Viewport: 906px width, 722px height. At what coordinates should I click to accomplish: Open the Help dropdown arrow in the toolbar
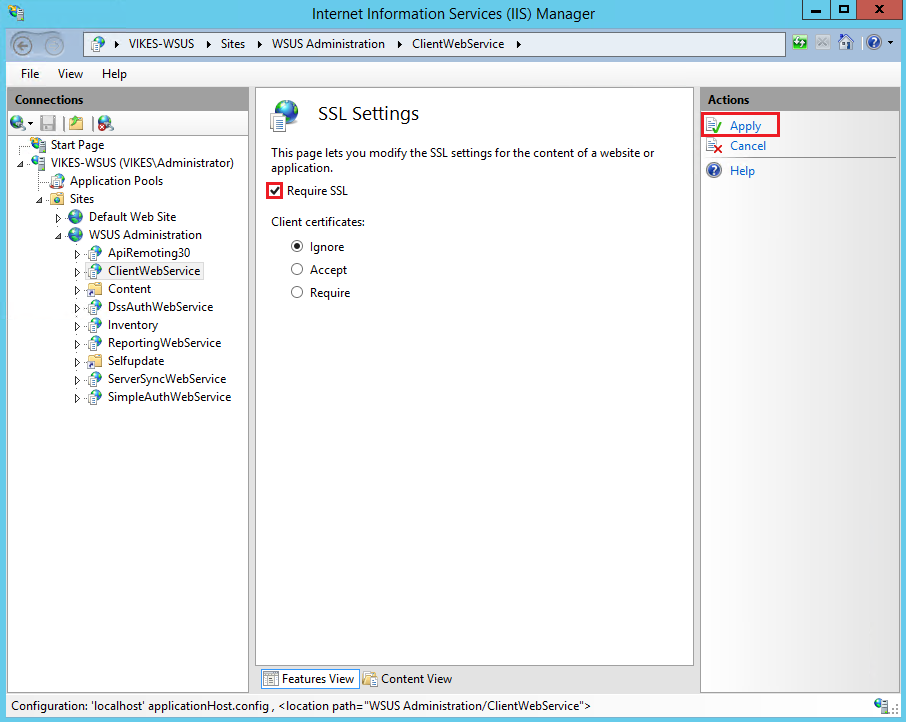pyautogui.click(x=890, y=42)
